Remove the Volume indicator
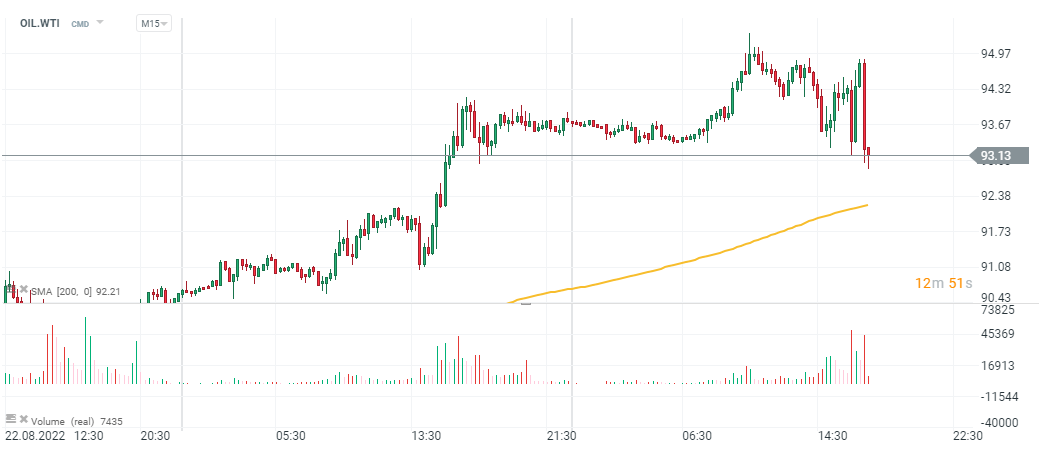The width and height of the screenshot is (1041, 453). coord(23,418)
